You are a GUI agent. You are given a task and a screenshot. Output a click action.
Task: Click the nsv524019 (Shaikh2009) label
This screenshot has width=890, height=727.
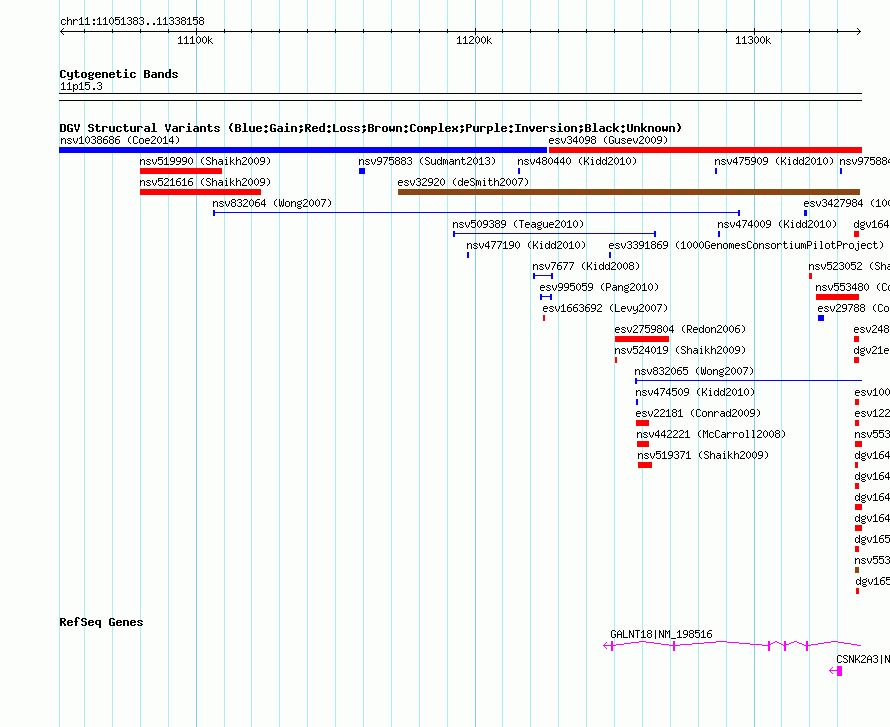pyautogui.click(x=680, y=350)
